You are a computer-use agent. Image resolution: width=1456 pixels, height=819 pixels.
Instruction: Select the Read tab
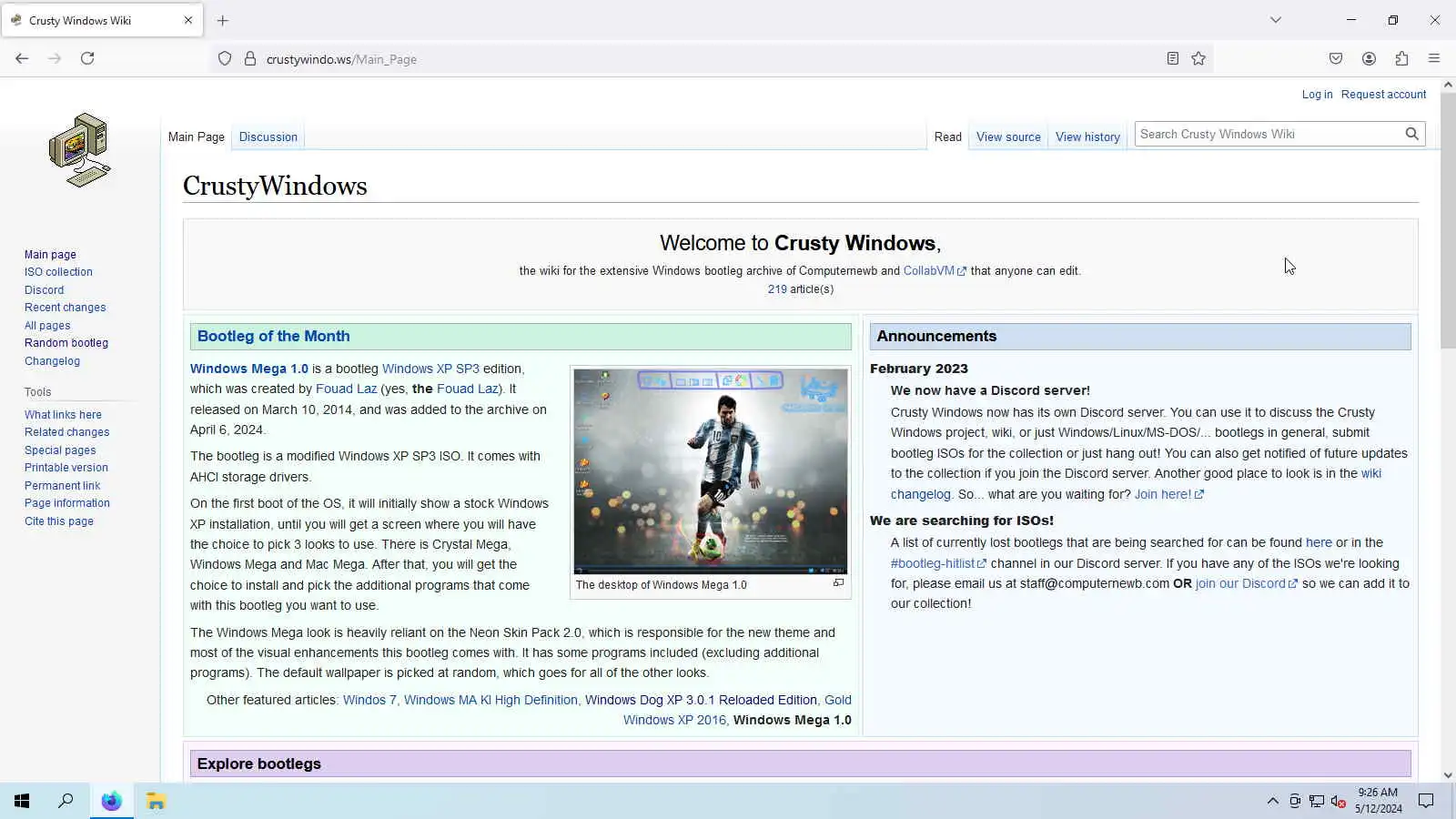[x=947, y=136]
